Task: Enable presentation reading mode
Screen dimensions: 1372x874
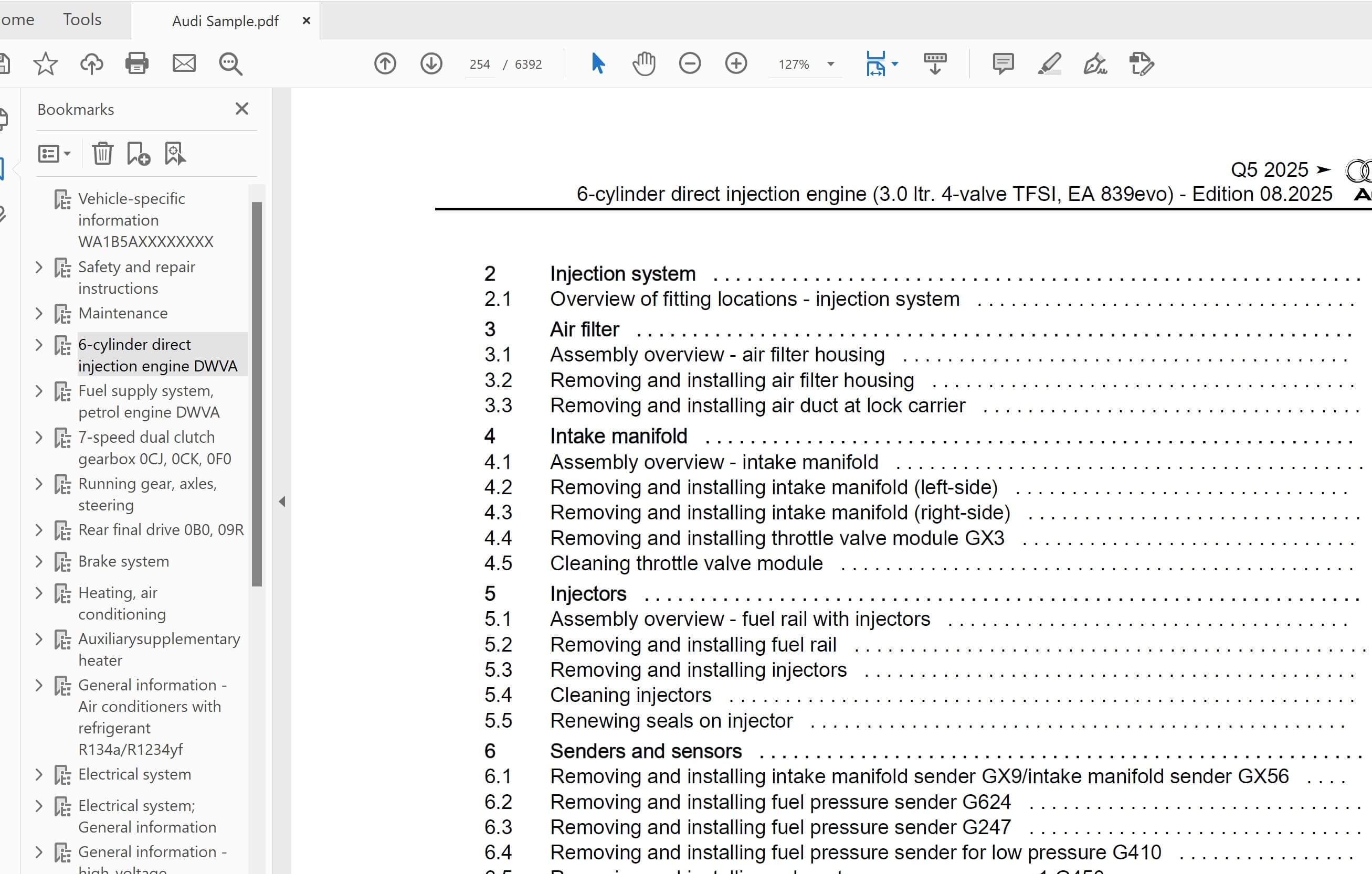Action: click(x=934, y=63)
